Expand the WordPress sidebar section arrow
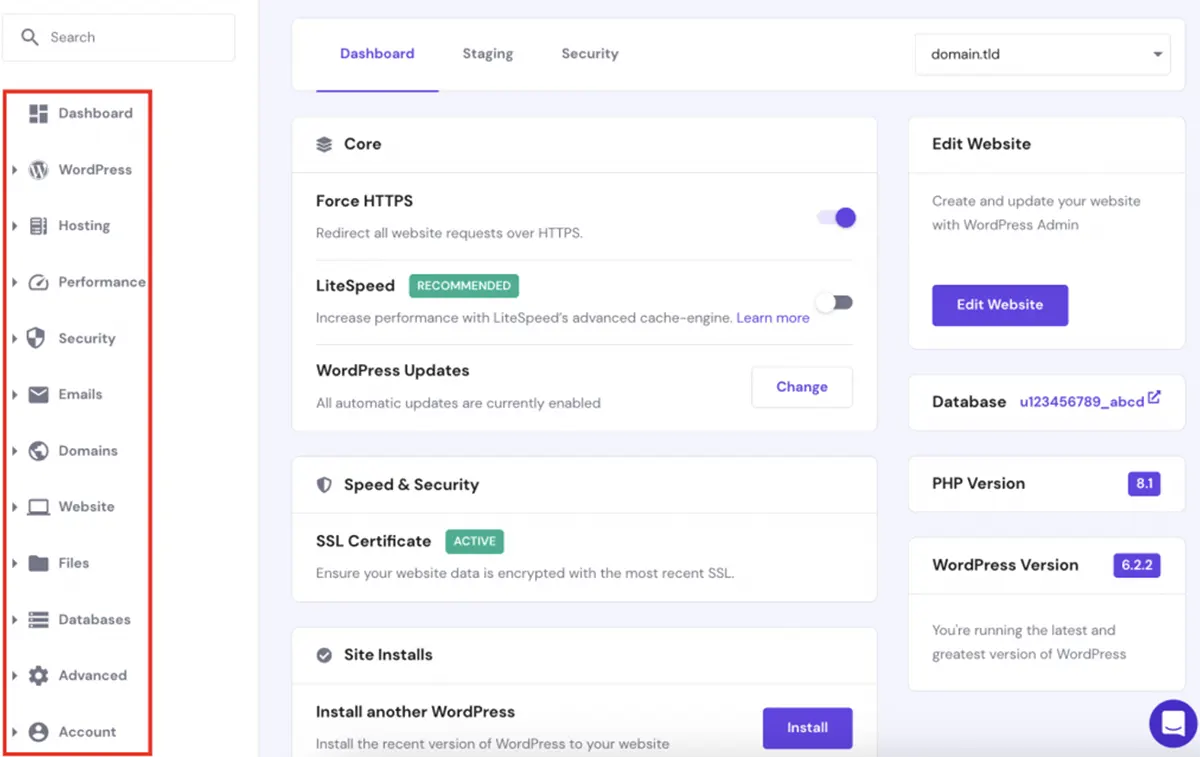The width and height of the screenshot is (1200, 757). (x=14, y=170)
